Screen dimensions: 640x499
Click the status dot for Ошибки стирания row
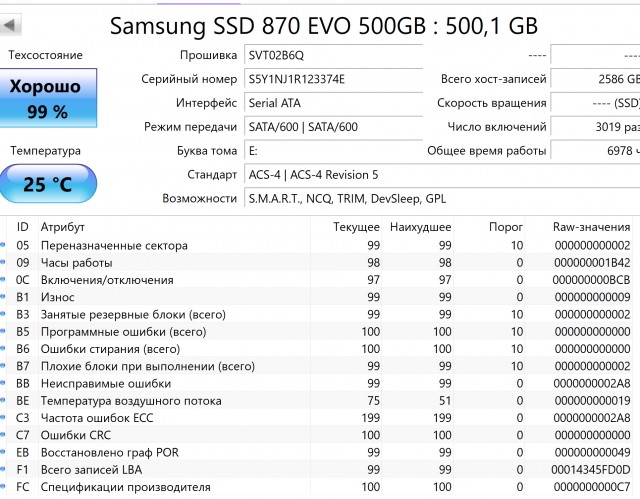[x=3, y=349]
